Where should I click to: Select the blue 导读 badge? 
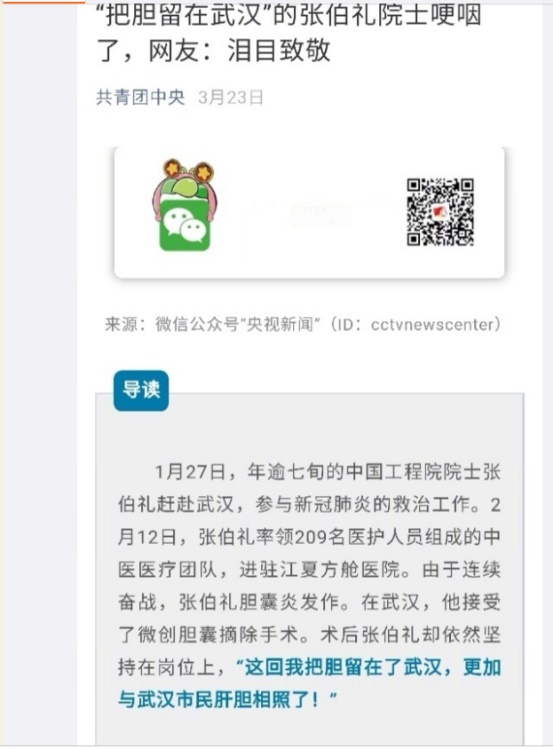point(141,390)
